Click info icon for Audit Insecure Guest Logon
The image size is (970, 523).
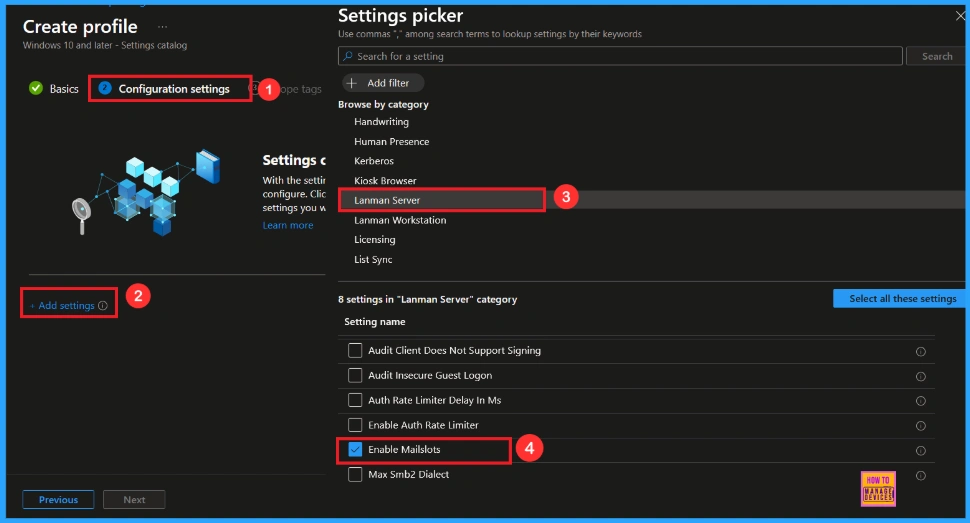point(920,376)
